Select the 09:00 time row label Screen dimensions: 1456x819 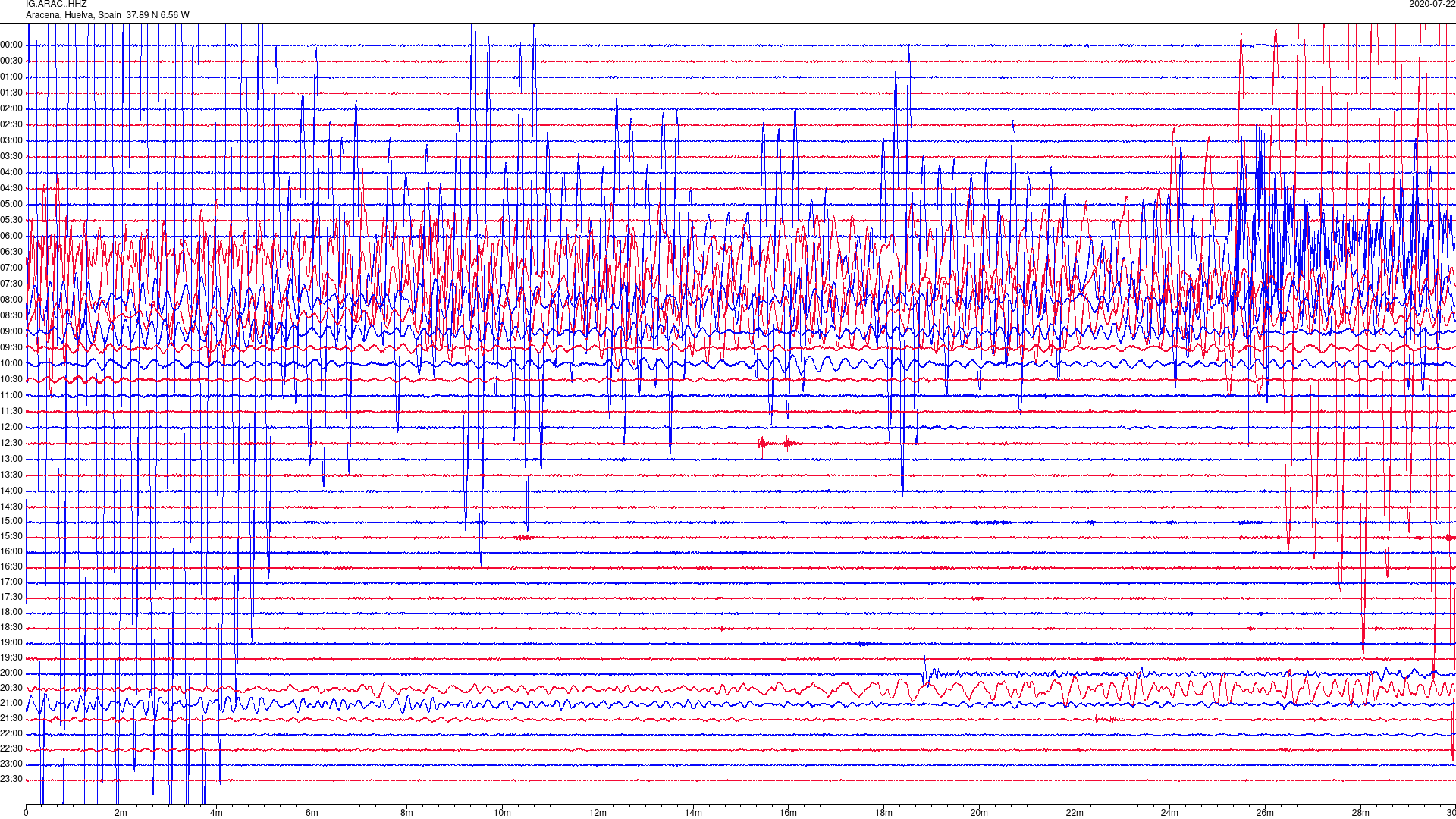[x=11, y=332]
